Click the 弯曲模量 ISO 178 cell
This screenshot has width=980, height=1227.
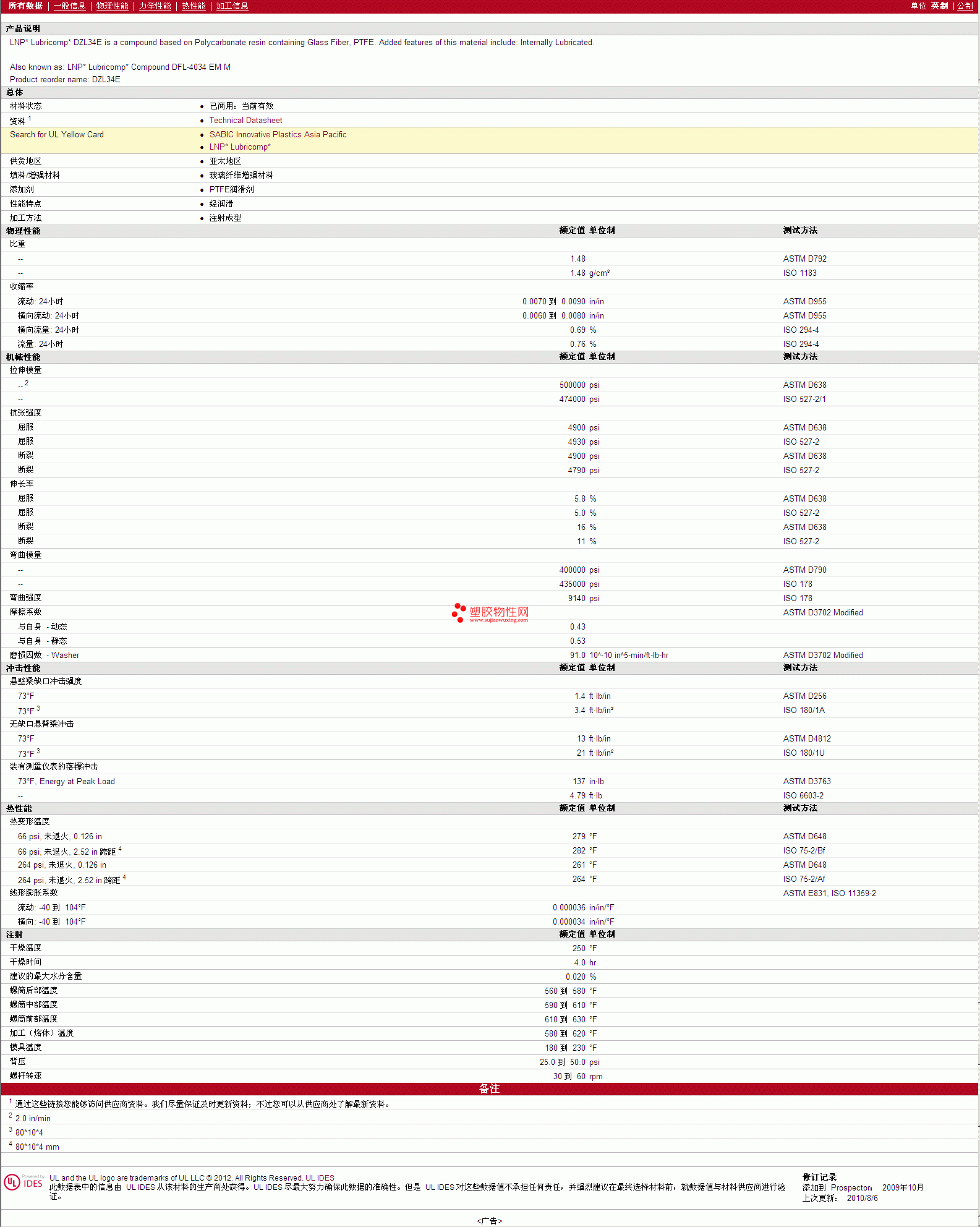[798, 584]
